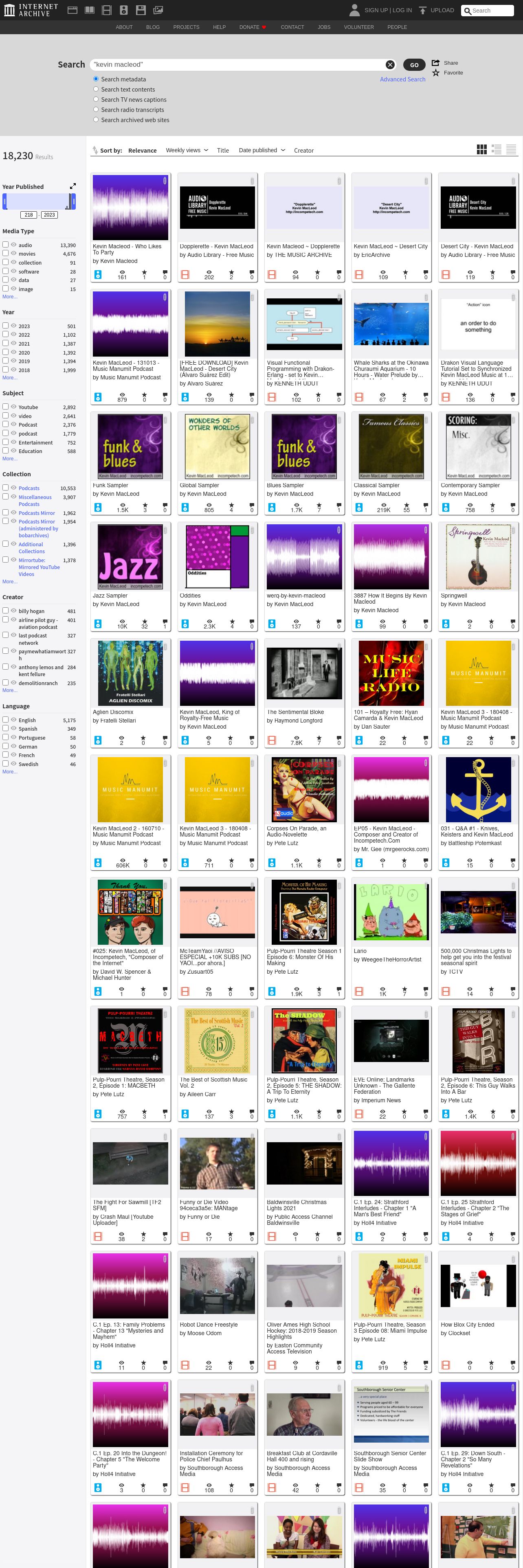Click views eye icon on Classical Sampler card
This screenshot has width=523, height=1568.
(x=384, y=505)
